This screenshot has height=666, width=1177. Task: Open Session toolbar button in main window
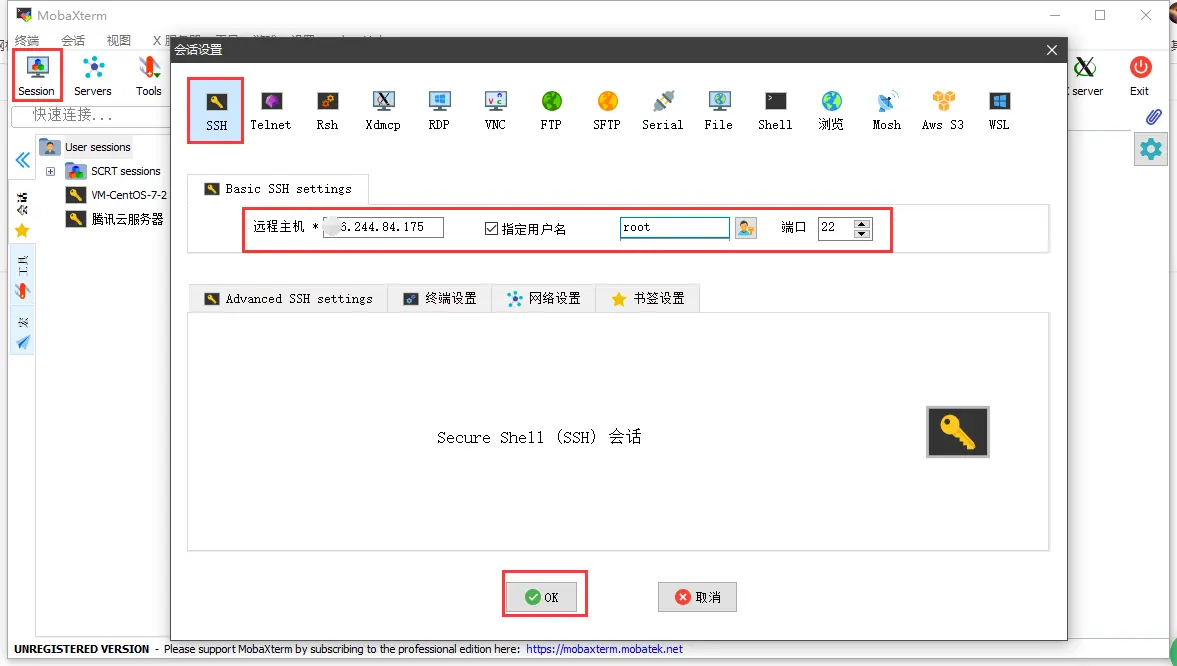click(37, 75)
